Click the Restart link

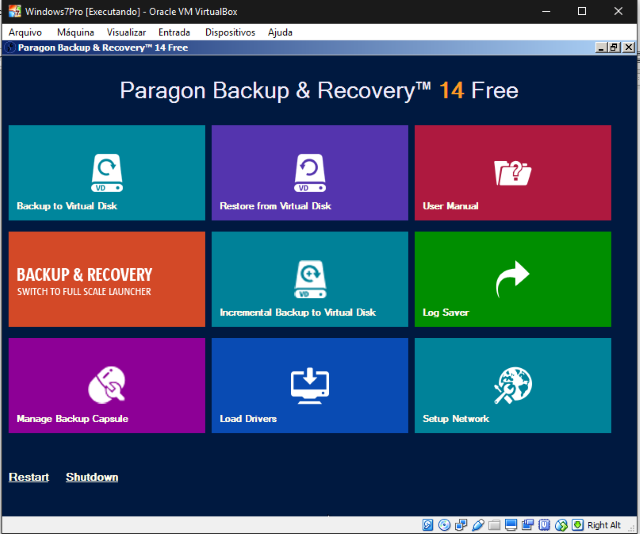[29, 477]
